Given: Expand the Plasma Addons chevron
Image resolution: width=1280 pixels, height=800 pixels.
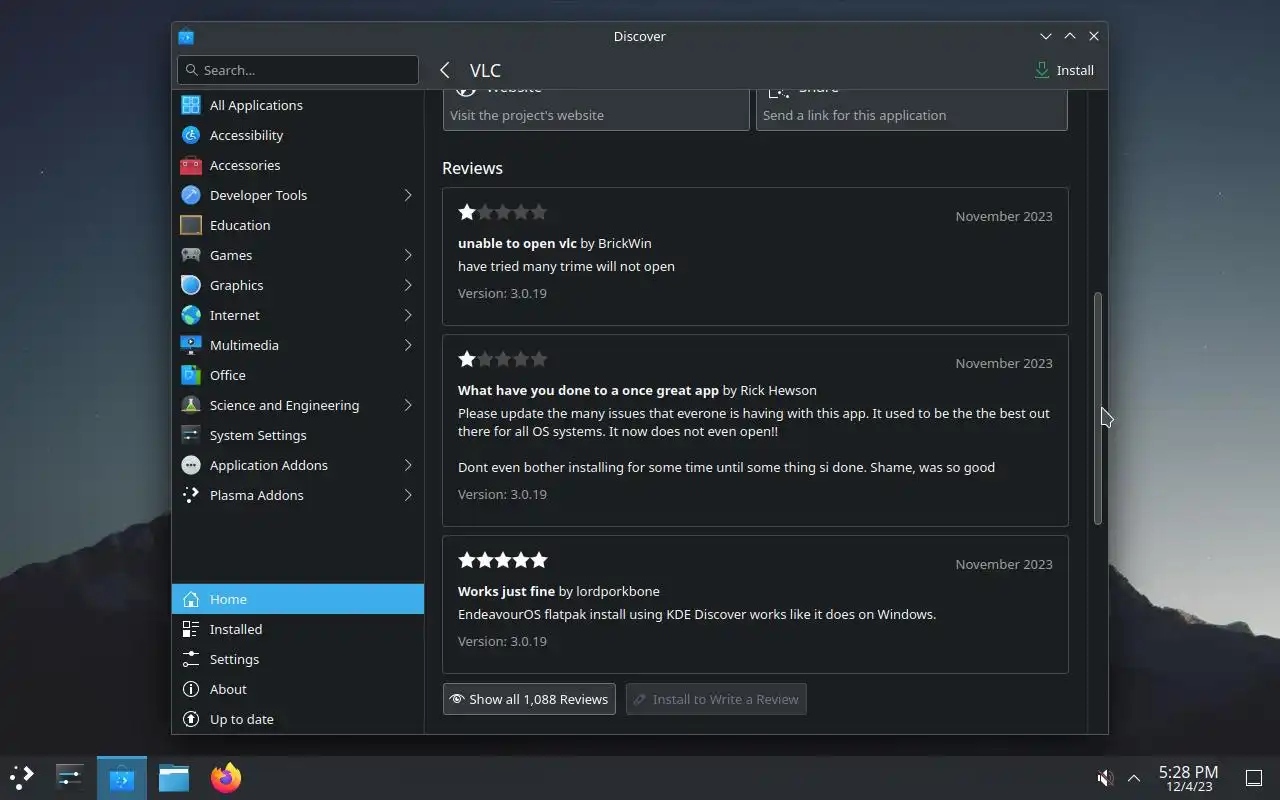Looking at the screenshot, I should click(x=408, y=495).
